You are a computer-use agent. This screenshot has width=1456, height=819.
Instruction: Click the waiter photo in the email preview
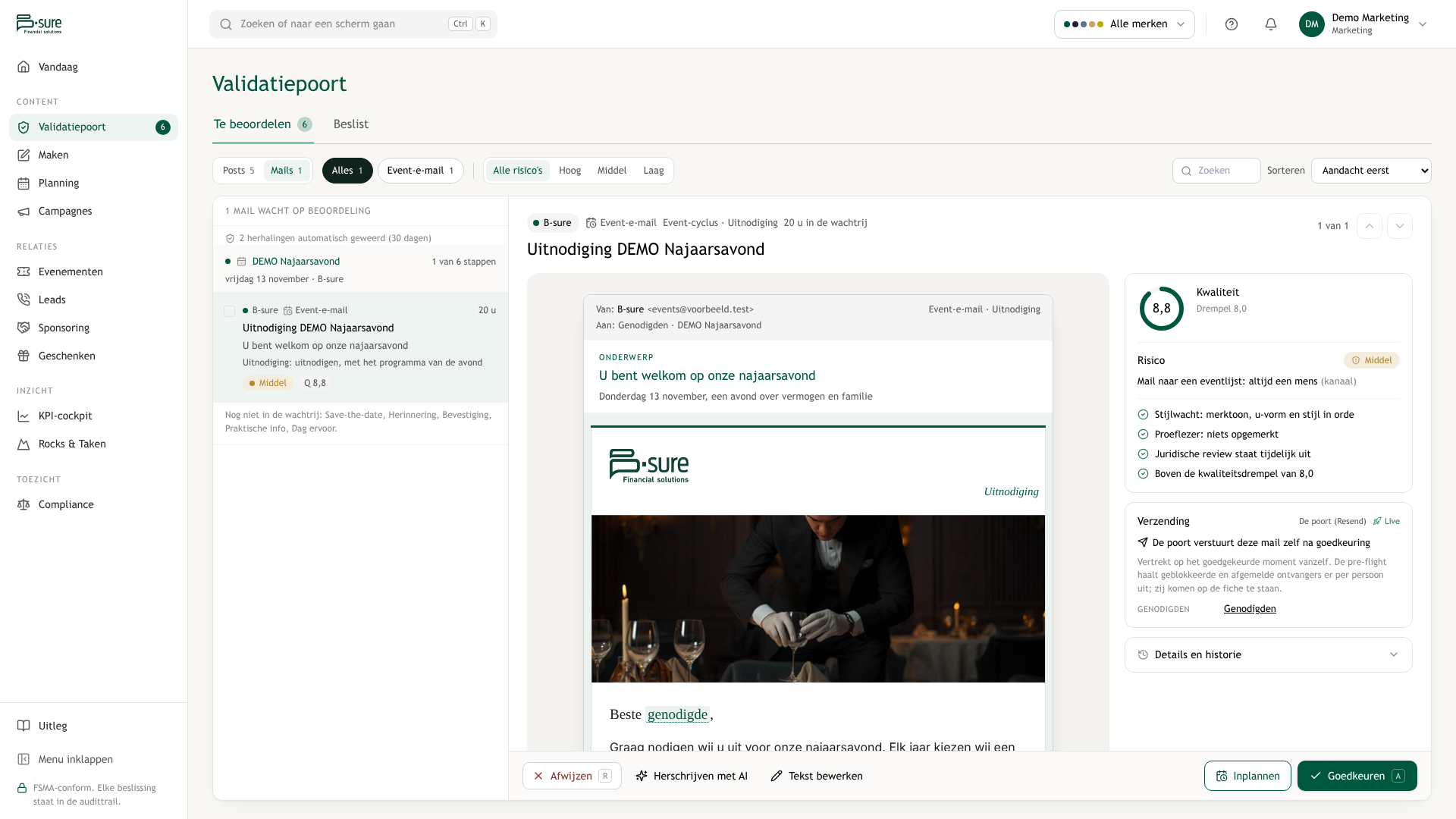coord(818,599)
